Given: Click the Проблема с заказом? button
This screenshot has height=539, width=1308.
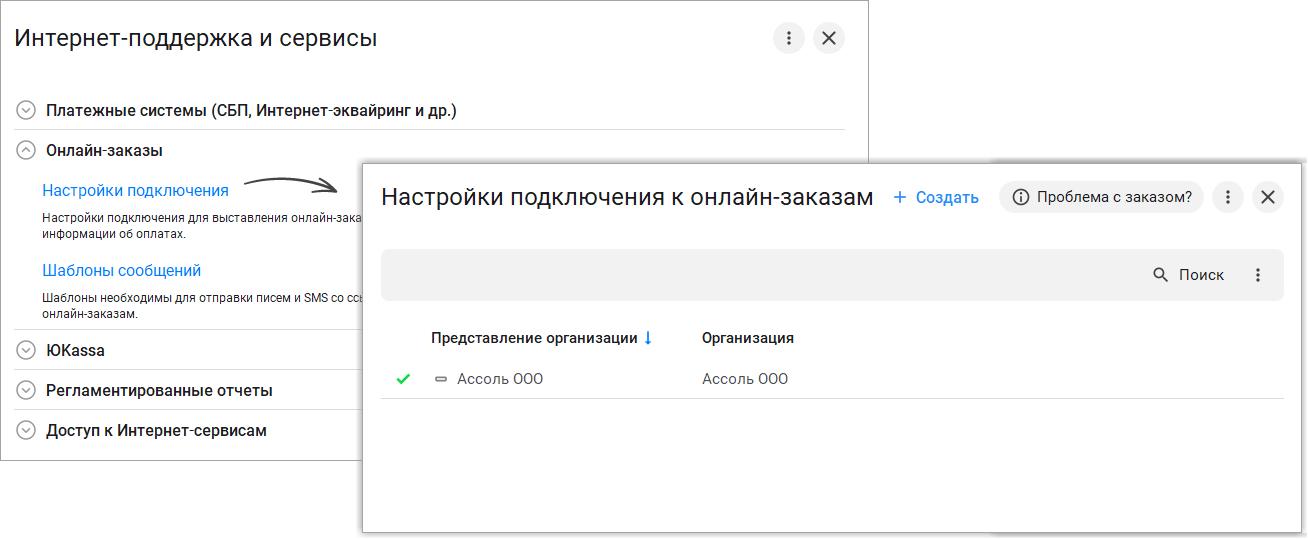Looking at the screenshot, I should pos(1101,197).
